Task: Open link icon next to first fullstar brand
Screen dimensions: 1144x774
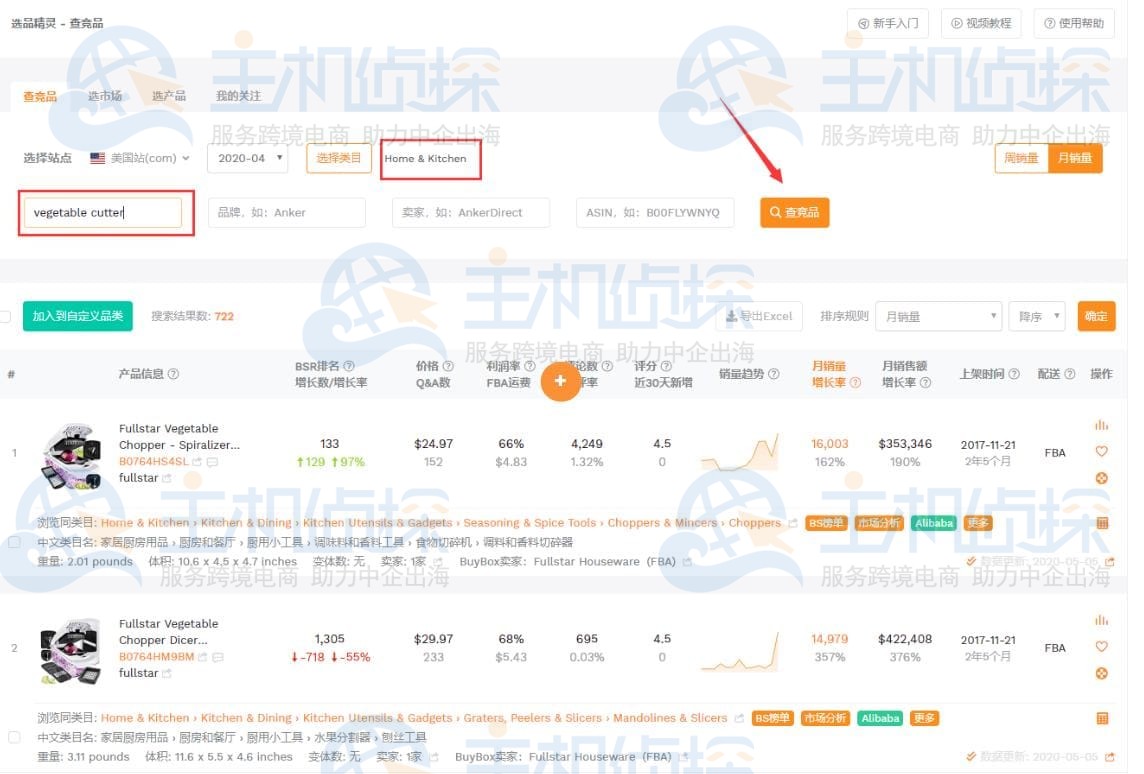Action: click(166, 479)
